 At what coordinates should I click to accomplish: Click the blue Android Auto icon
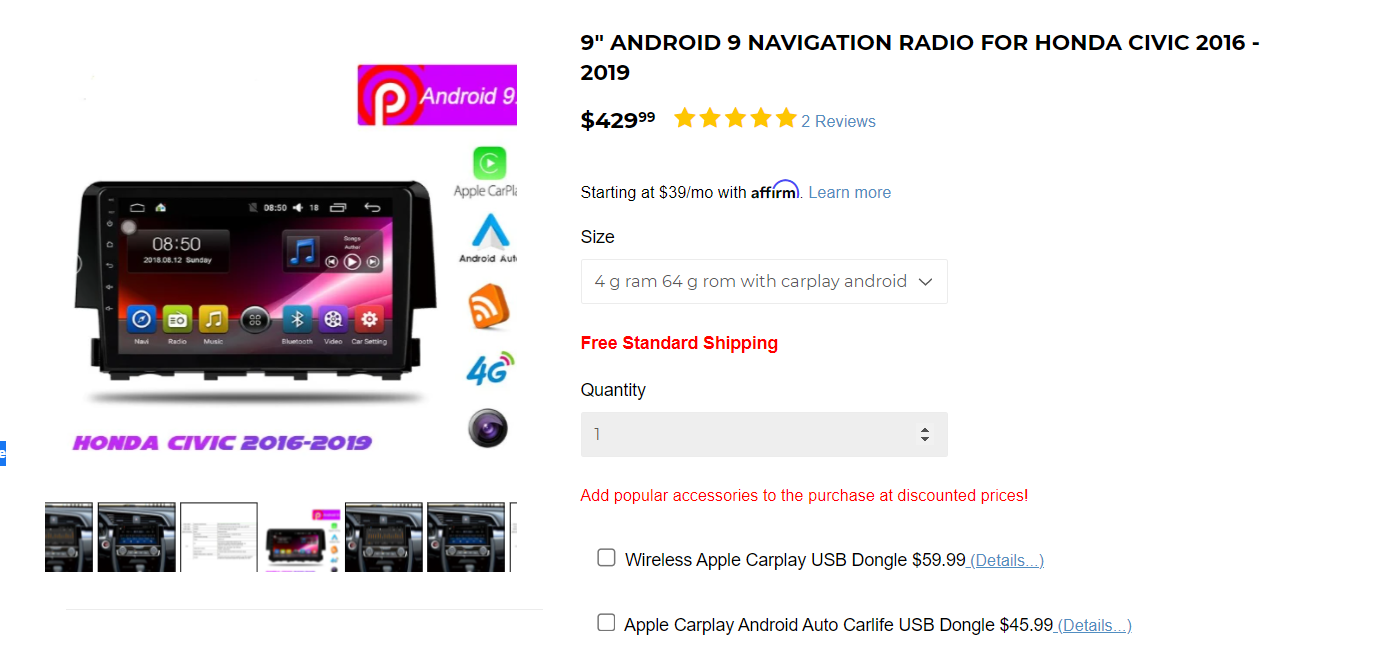pos(490,232)
